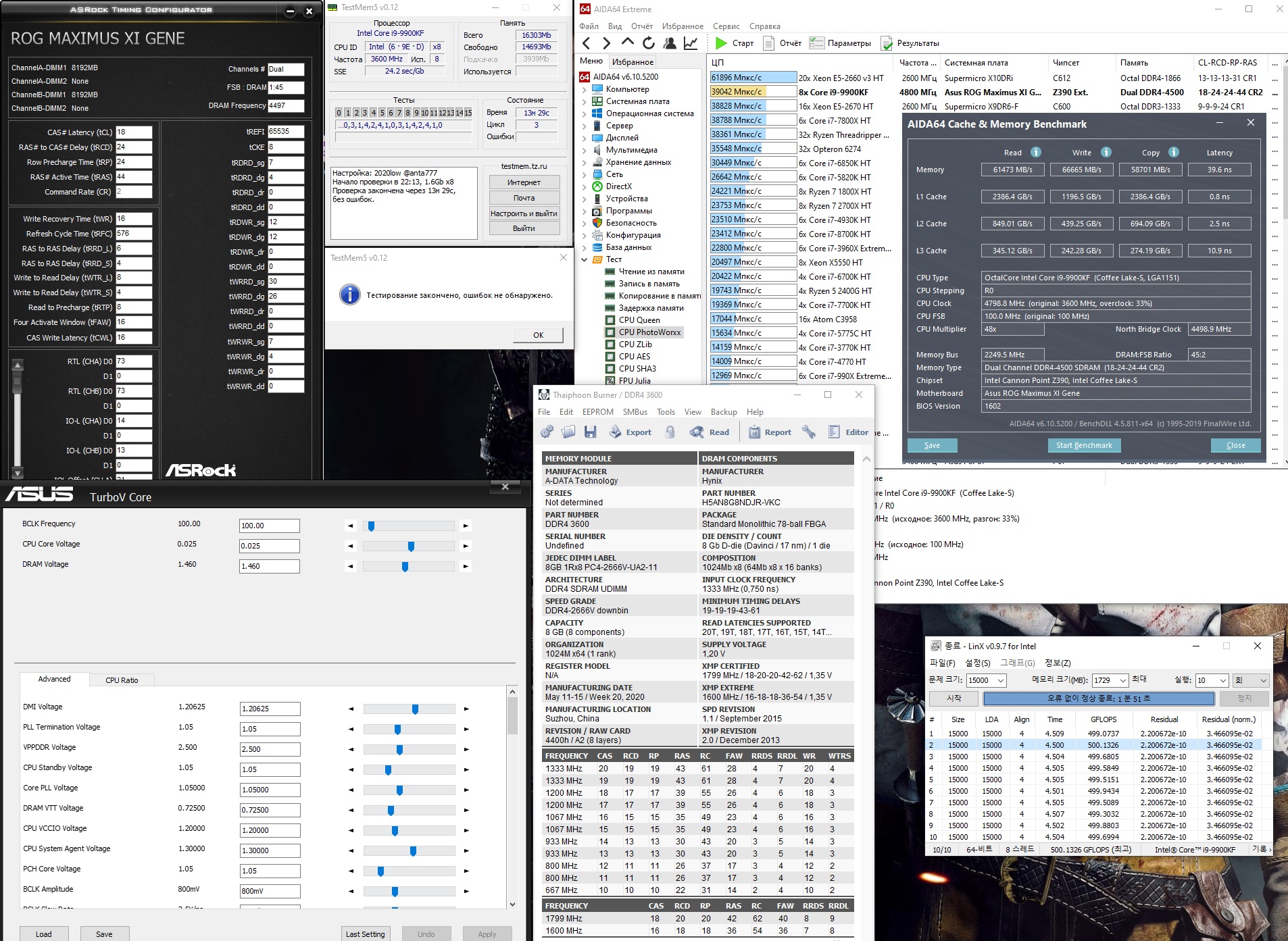The height and width of the screenshot is (941, 1288).
Task: Click the Copy info icon in AIDA64 benchmark
Action: (1174, 152)
